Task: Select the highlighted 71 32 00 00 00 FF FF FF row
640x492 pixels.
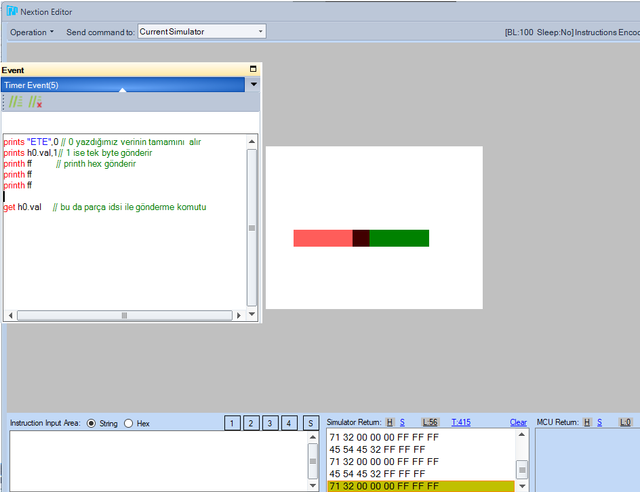Action: click(421, 486)
